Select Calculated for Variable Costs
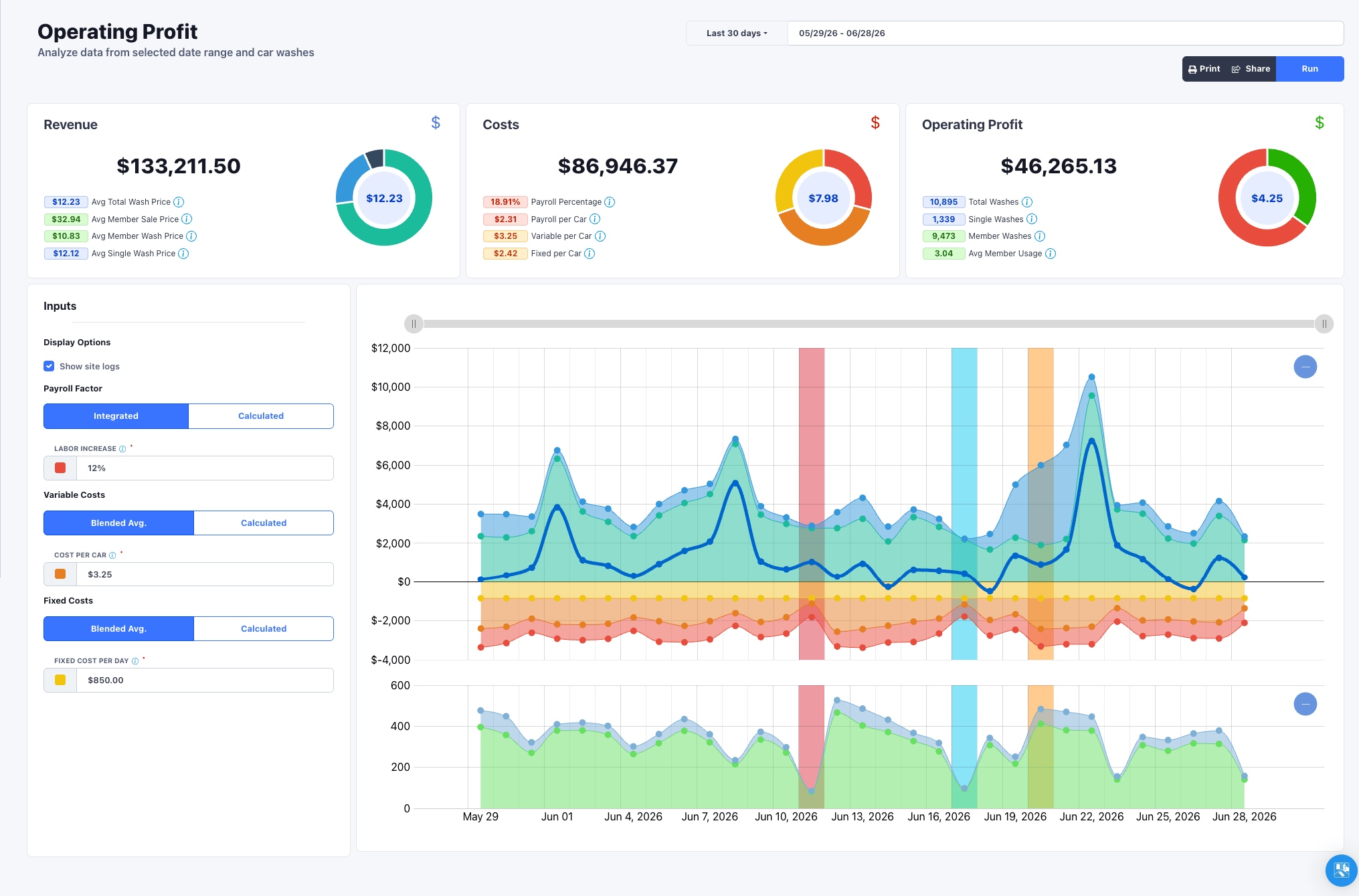This screenshot has width=1359, height=896. click(x=264, y=523)
